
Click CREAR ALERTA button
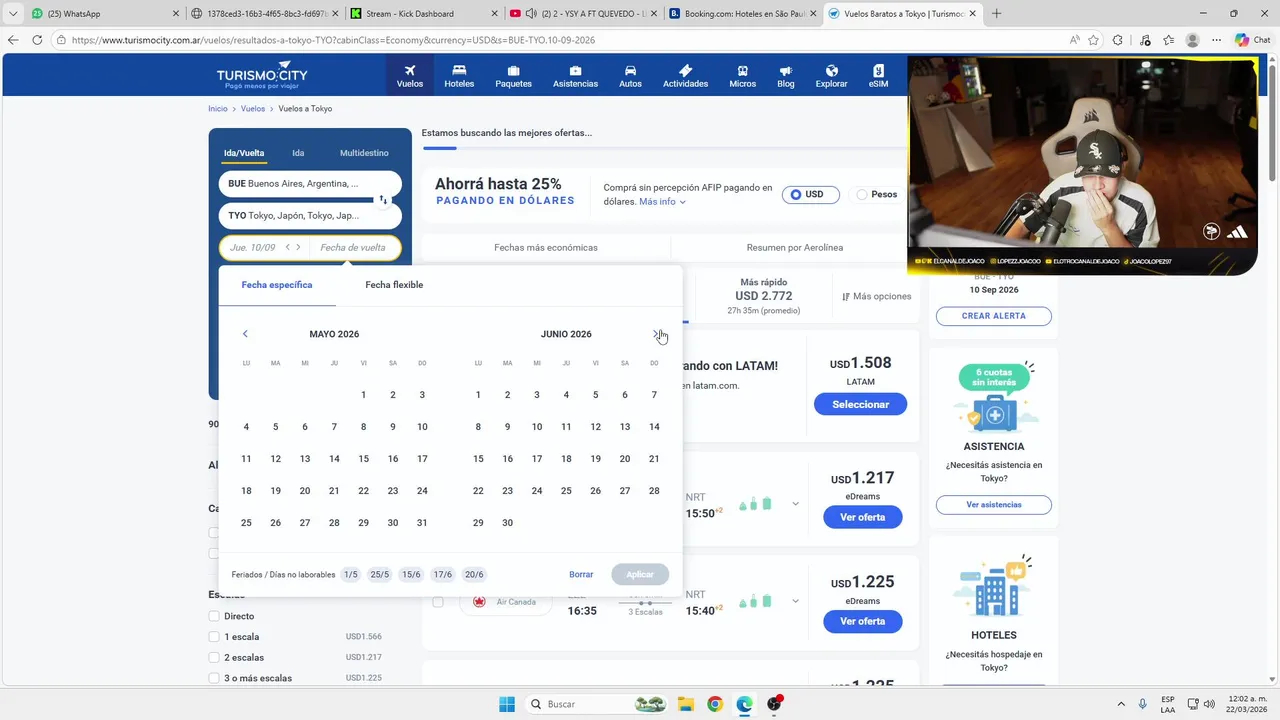point(994,316)
